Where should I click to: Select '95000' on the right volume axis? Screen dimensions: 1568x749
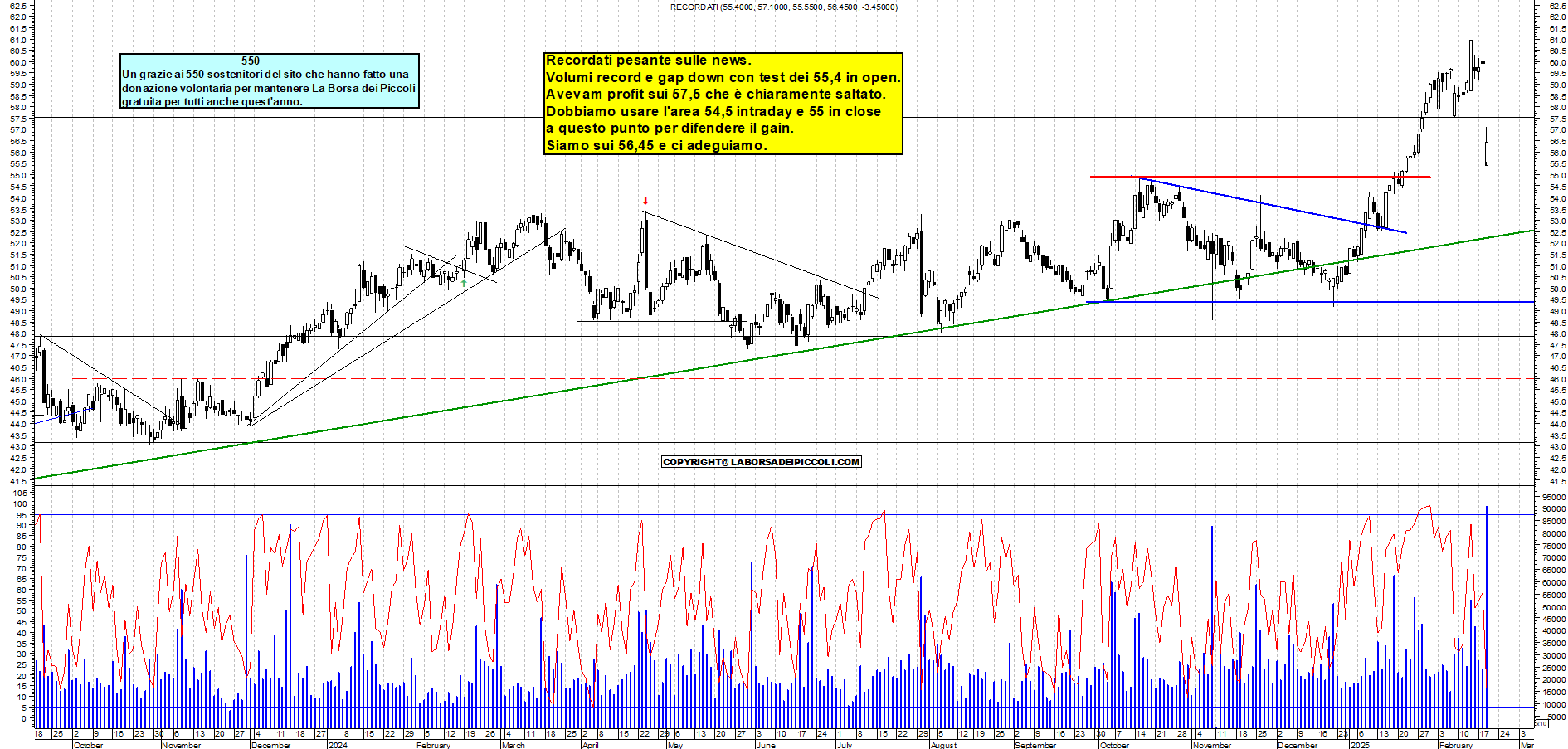coord(1554,498)
